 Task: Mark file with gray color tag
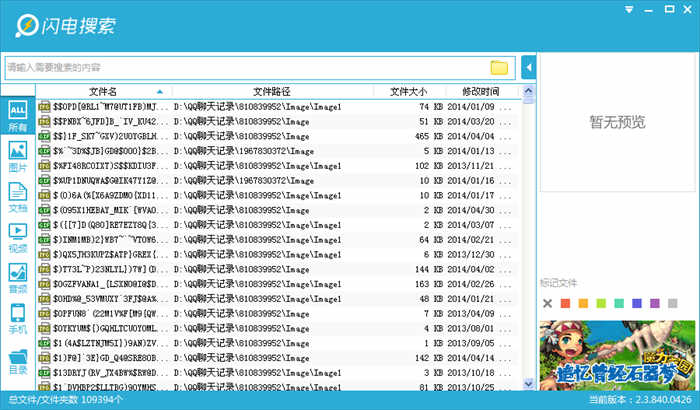coord(673,304)
